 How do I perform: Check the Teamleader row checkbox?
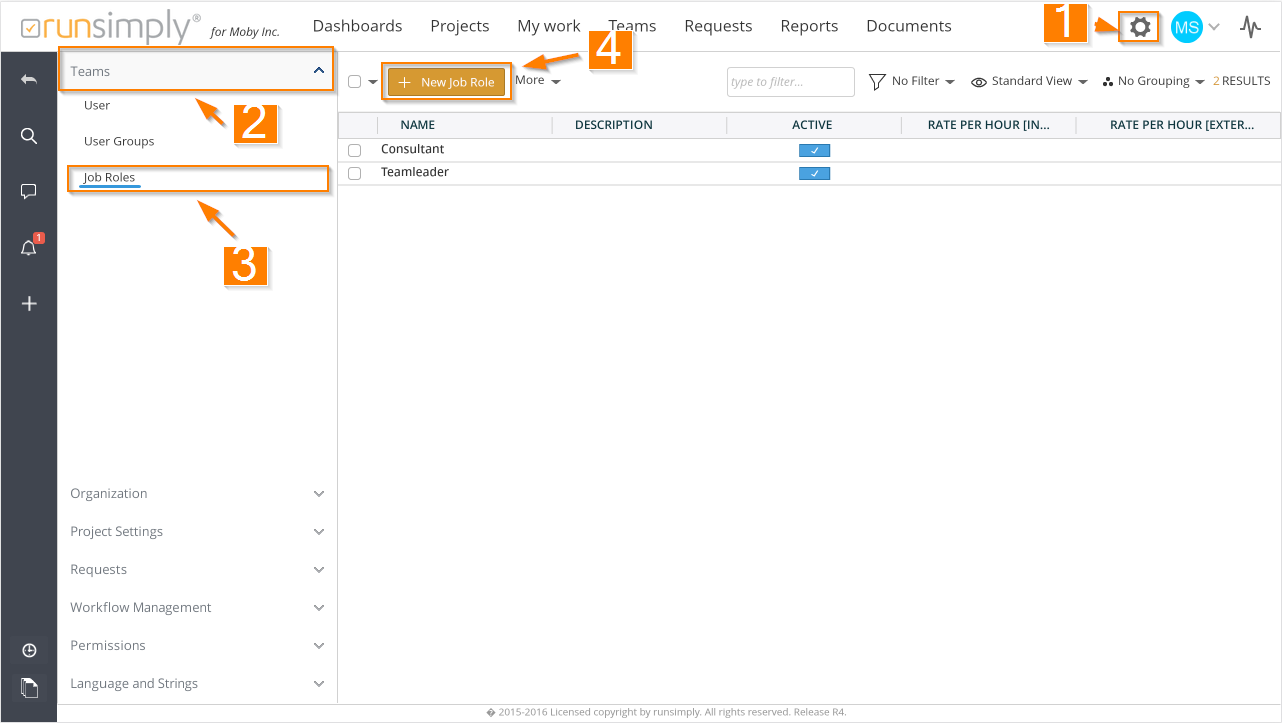[x=354, y=173]
